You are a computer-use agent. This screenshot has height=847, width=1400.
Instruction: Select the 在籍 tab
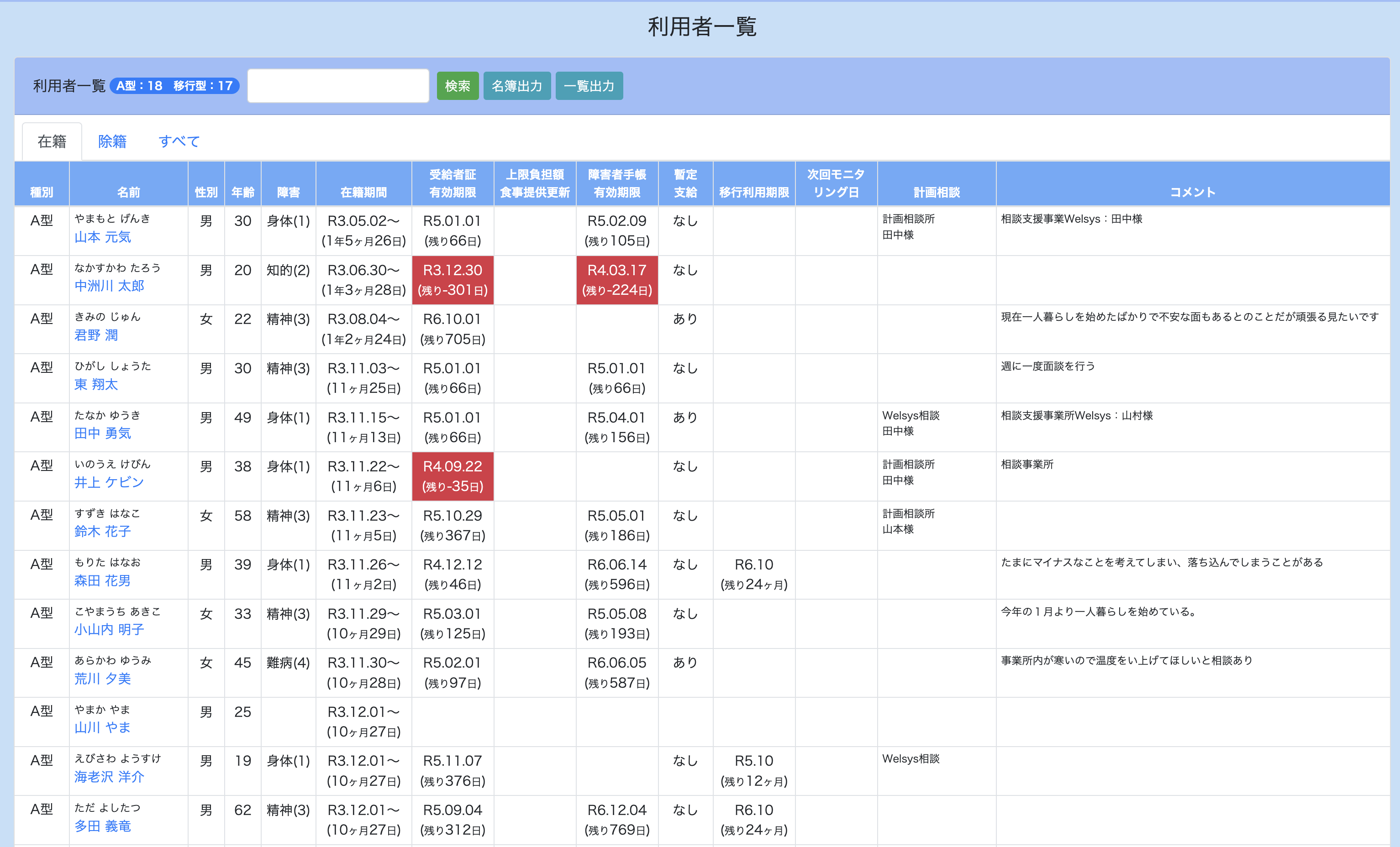pyautogui.click(x=52, y=141)
